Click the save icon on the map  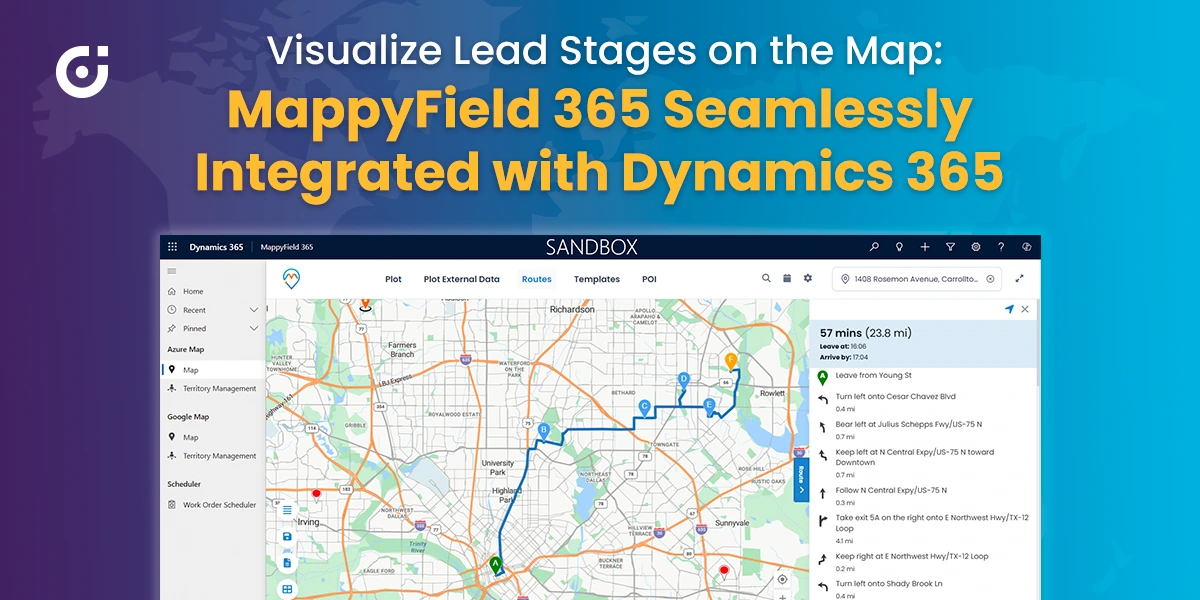tap(287, 537)
